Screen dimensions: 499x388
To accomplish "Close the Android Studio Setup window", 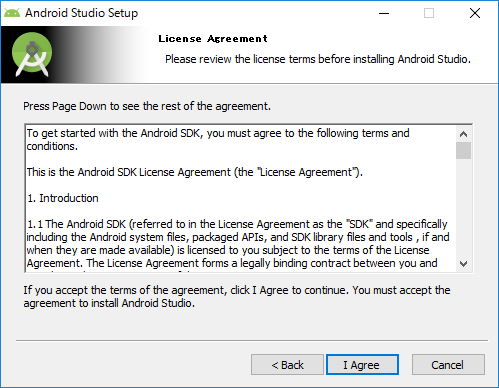I will coord(475,13).
